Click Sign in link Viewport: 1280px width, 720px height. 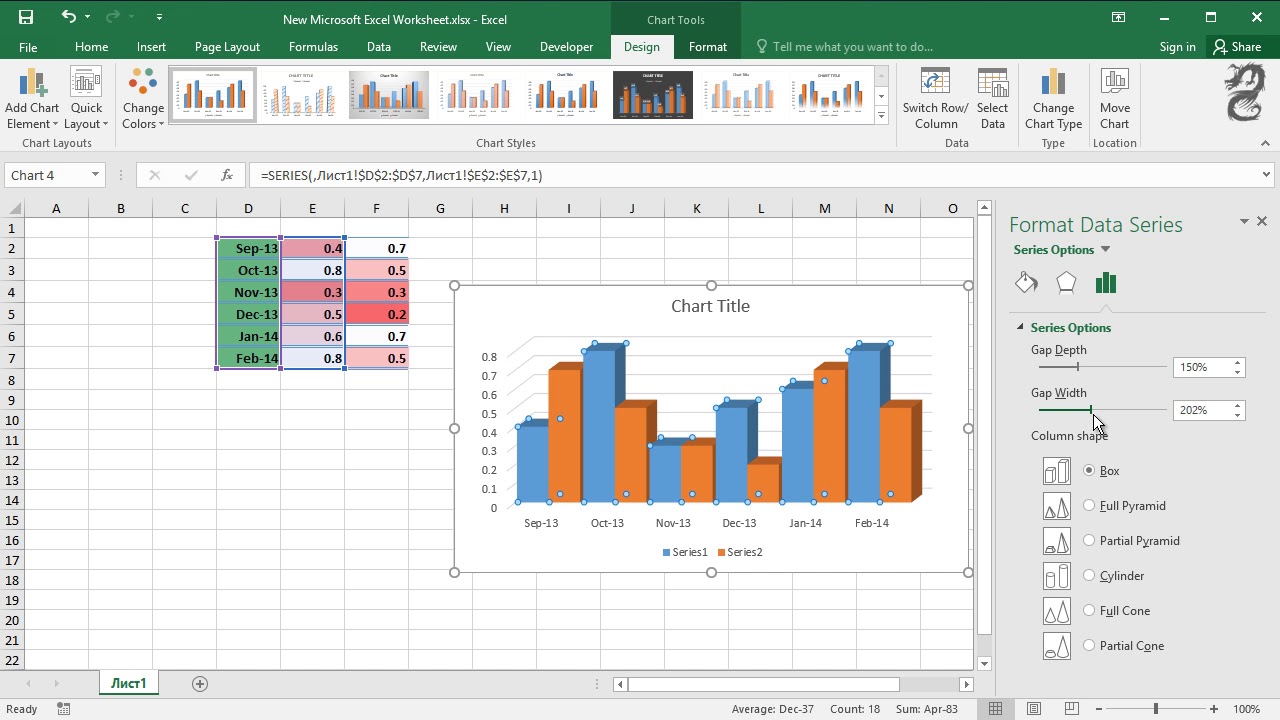[x=1177, y=47]
